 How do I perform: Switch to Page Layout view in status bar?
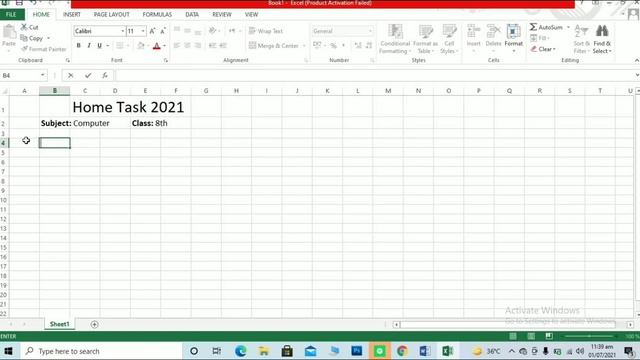tap(531, 336)
